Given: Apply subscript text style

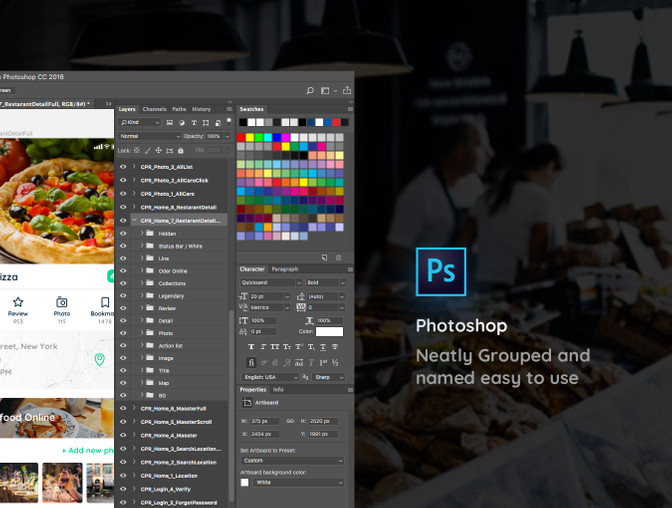Looking at the screenshot, I should tap(311, 347).
